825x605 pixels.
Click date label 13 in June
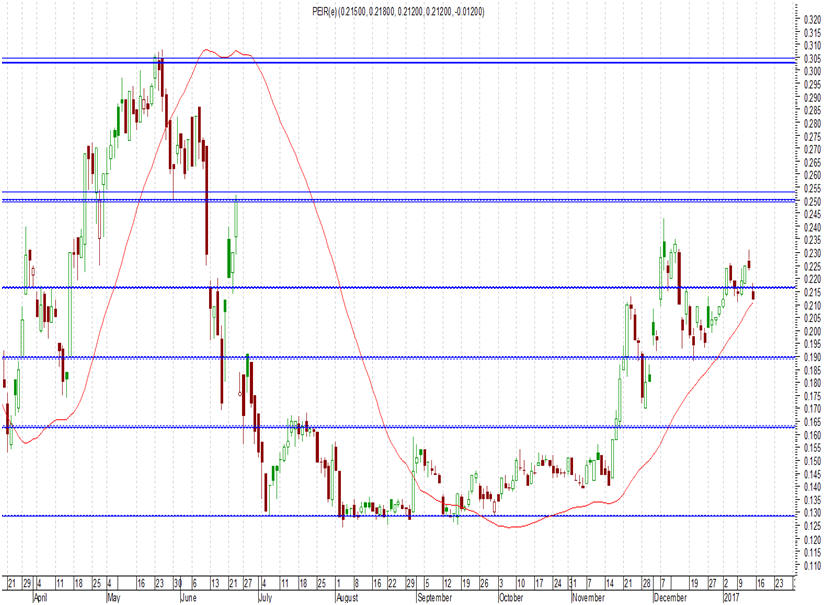click(x=215, y=583)
